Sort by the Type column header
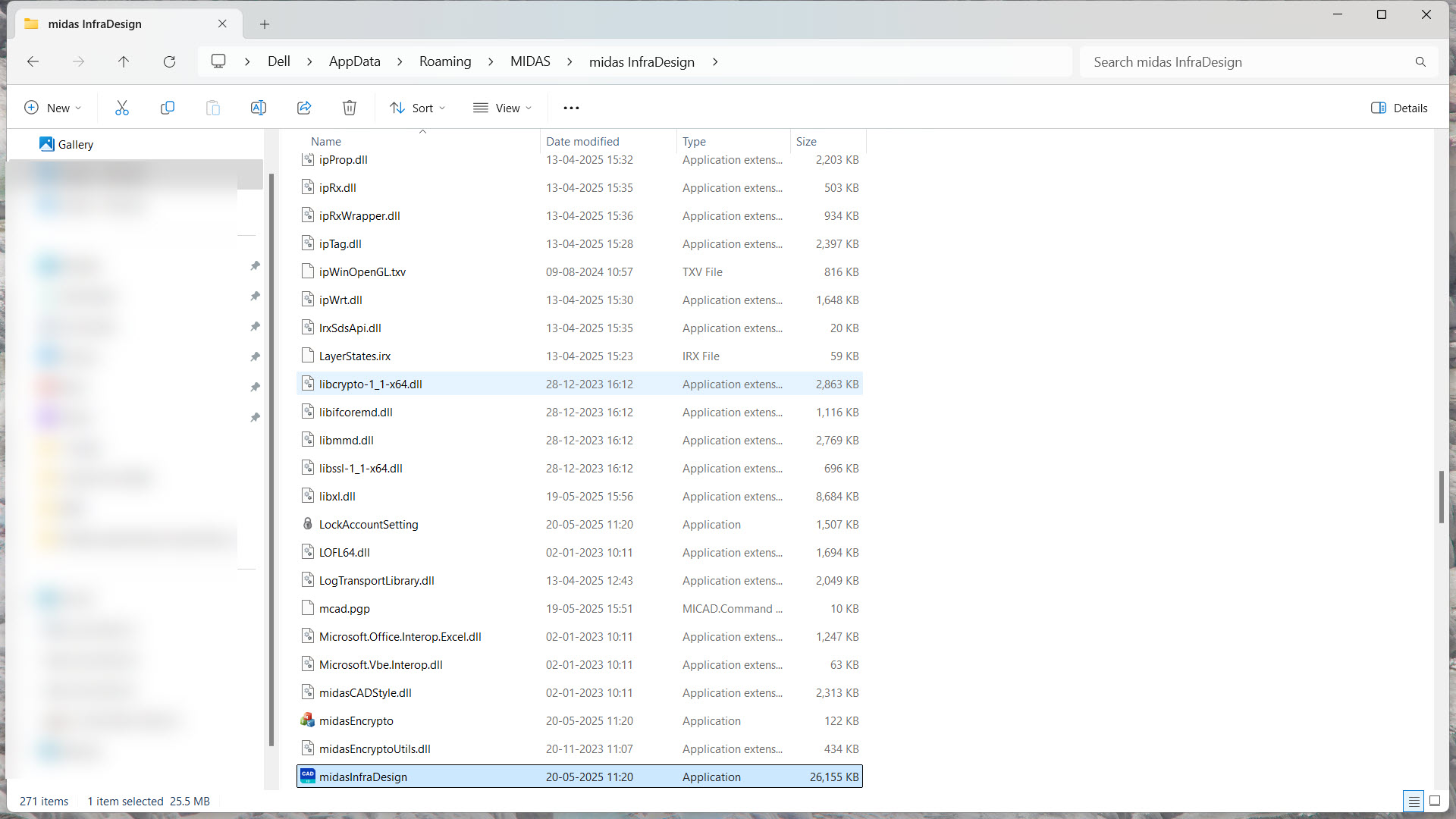The height and width of the screenshot is (819, 1456). click(694, 141)
